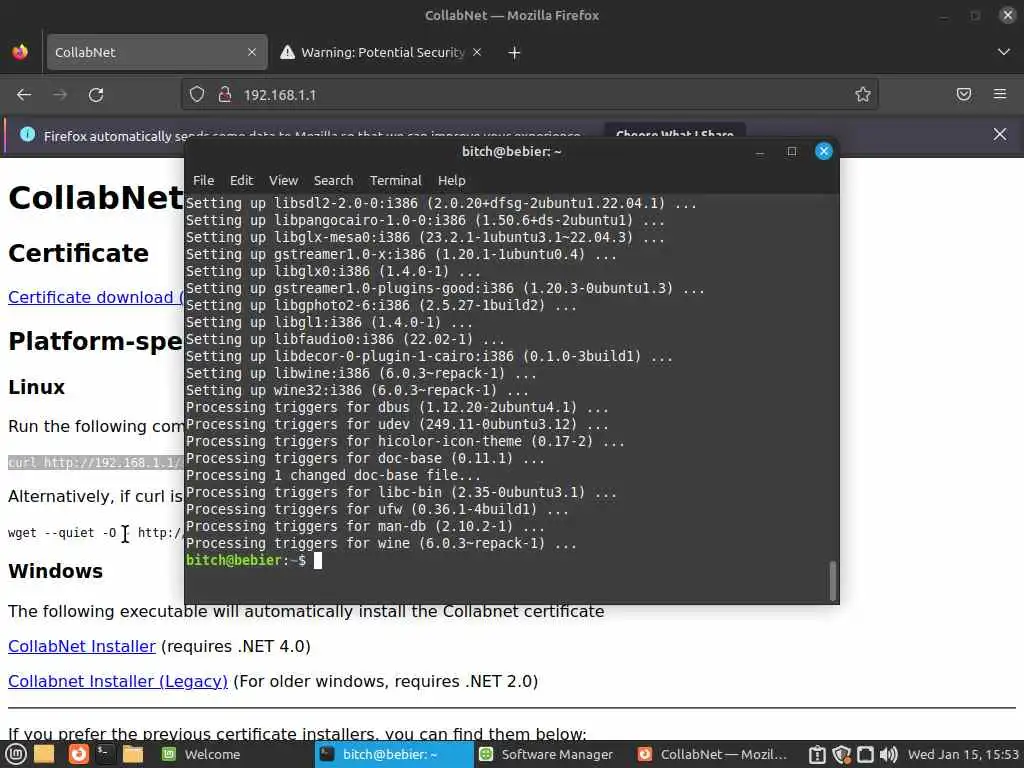Open the Pocket save icon in Firefox
The width and height of the screenshot is (1024, 768).
[964, 94]
